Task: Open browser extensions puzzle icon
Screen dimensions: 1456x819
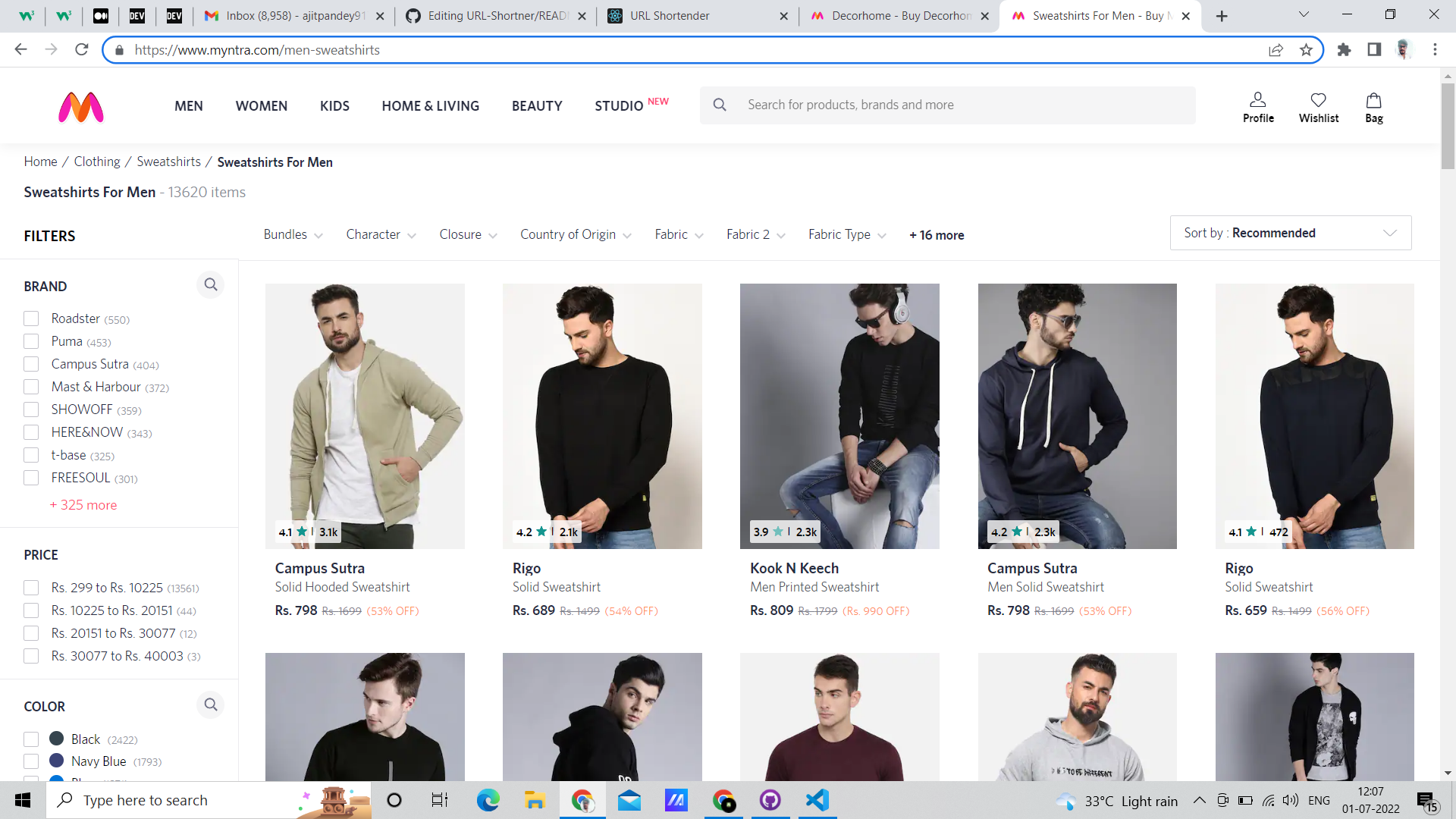Action: [1344, 50]
